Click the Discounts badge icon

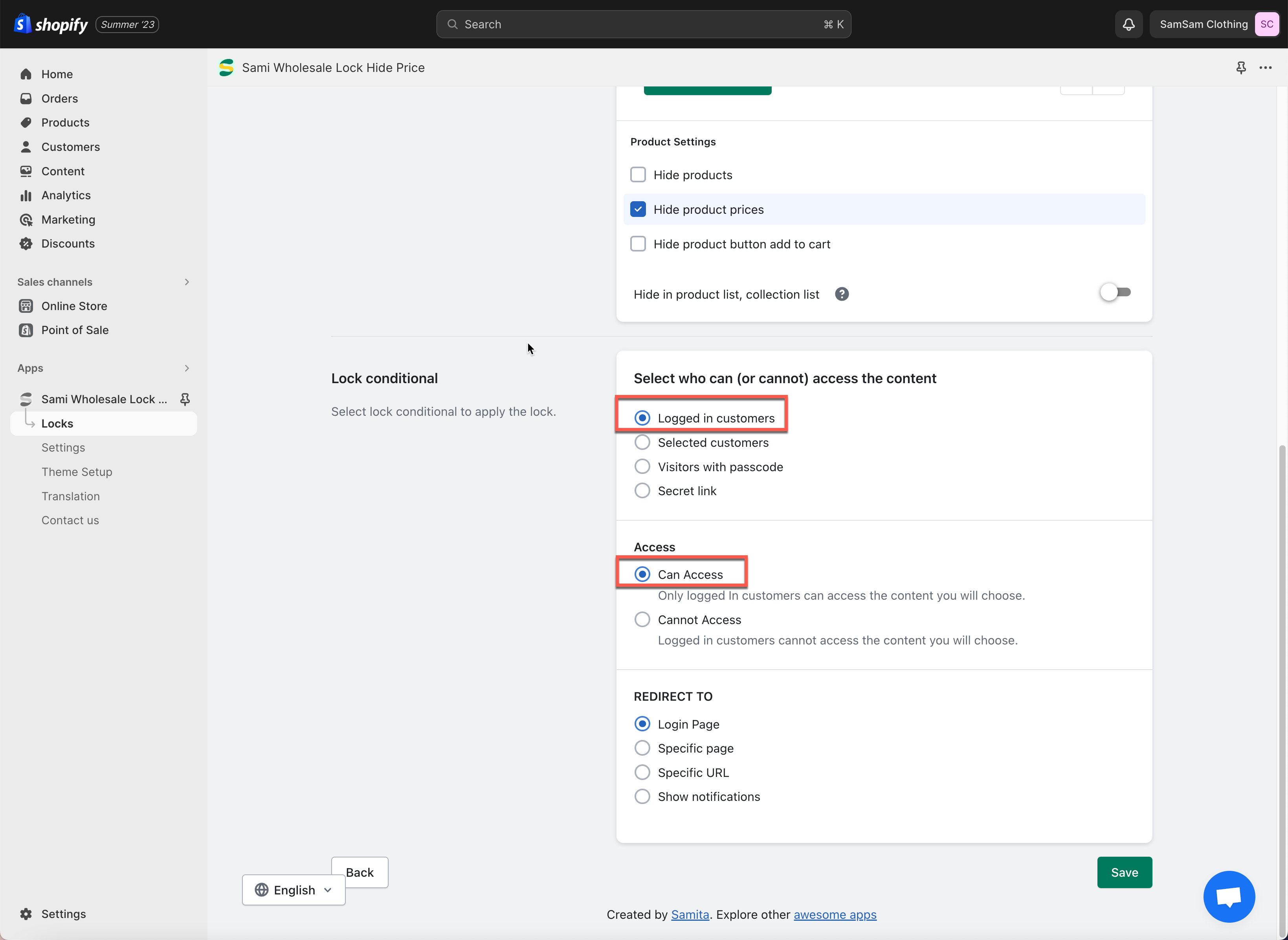pos(26,244)
